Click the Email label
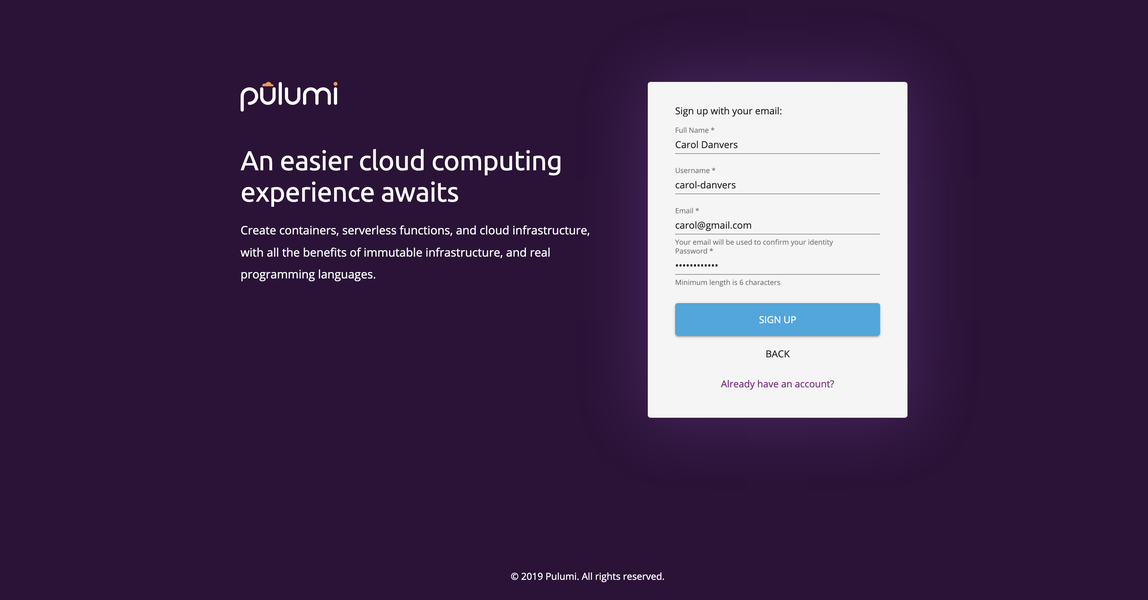The image size is (1148, 600). point(686,210)
